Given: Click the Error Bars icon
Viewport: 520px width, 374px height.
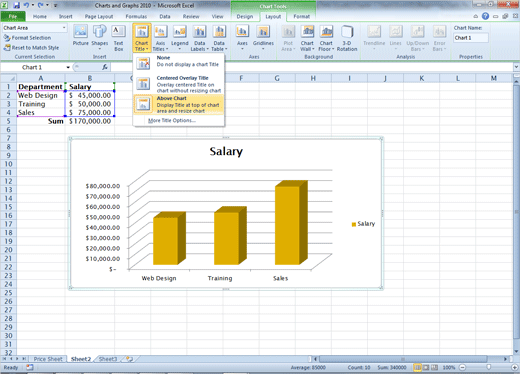Looking at the screenshot, I should pyautogui.click(x=439, y=38).
